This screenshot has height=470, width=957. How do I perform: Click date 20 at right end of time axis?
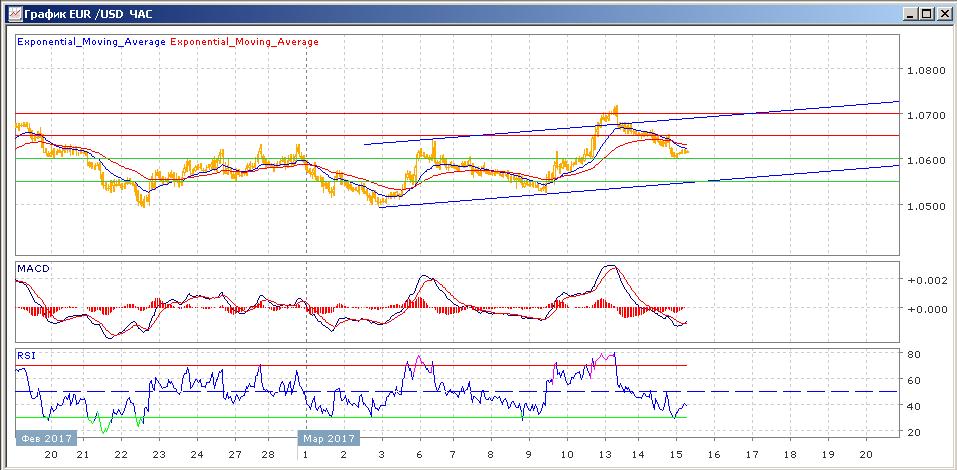click(865, 454)
